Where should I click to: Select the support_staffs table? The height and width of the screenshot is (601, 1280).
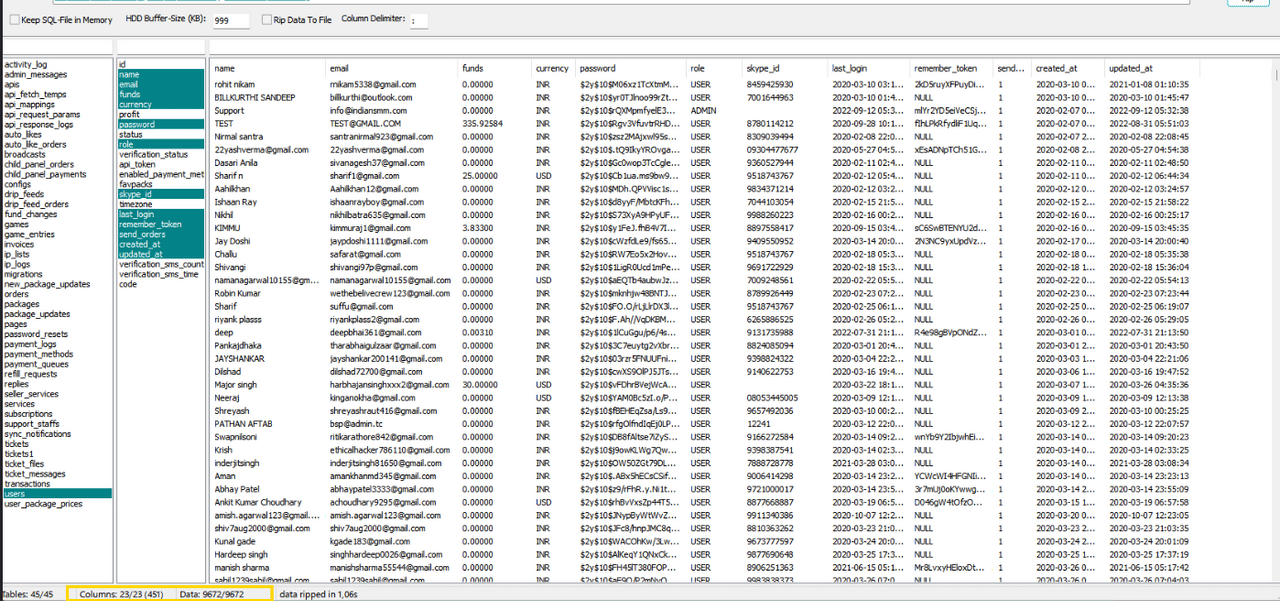[31, 424]
